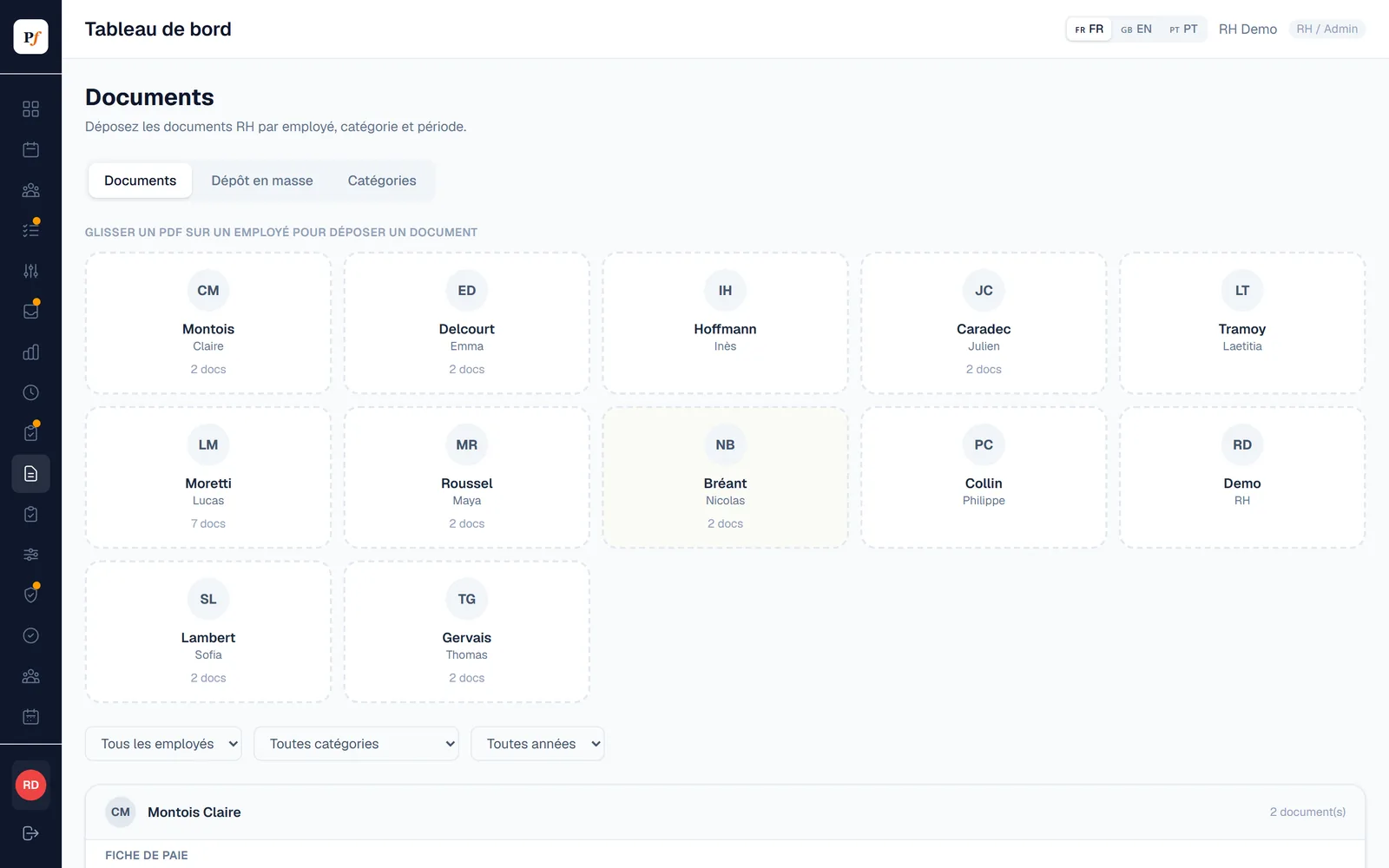Expand the Toutes catégories dropdown
The image size is (1389, 868).
356,744
